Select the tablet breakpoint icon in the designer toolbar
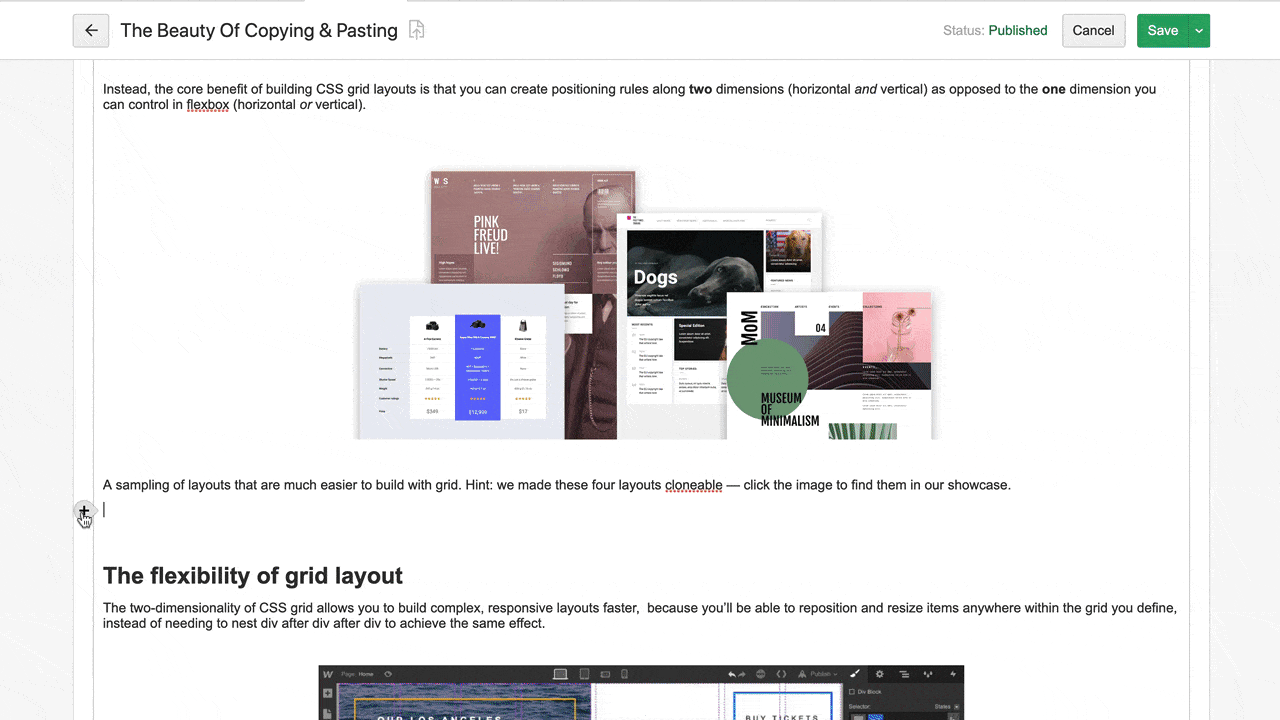1280x720 pixels. coord(583,673)
